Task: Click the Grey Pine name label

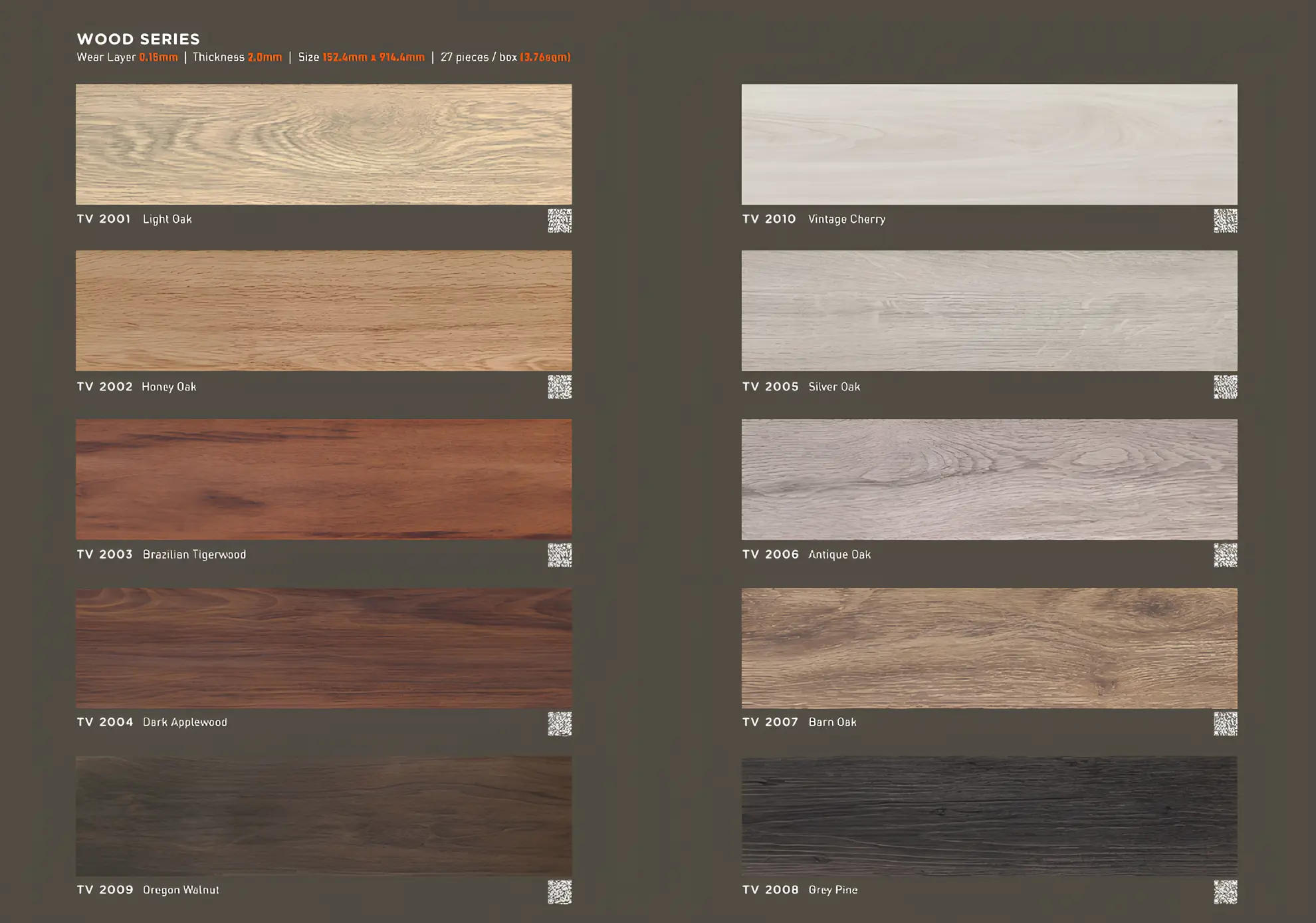Action: pyautogui.click(x=833, y=889)
